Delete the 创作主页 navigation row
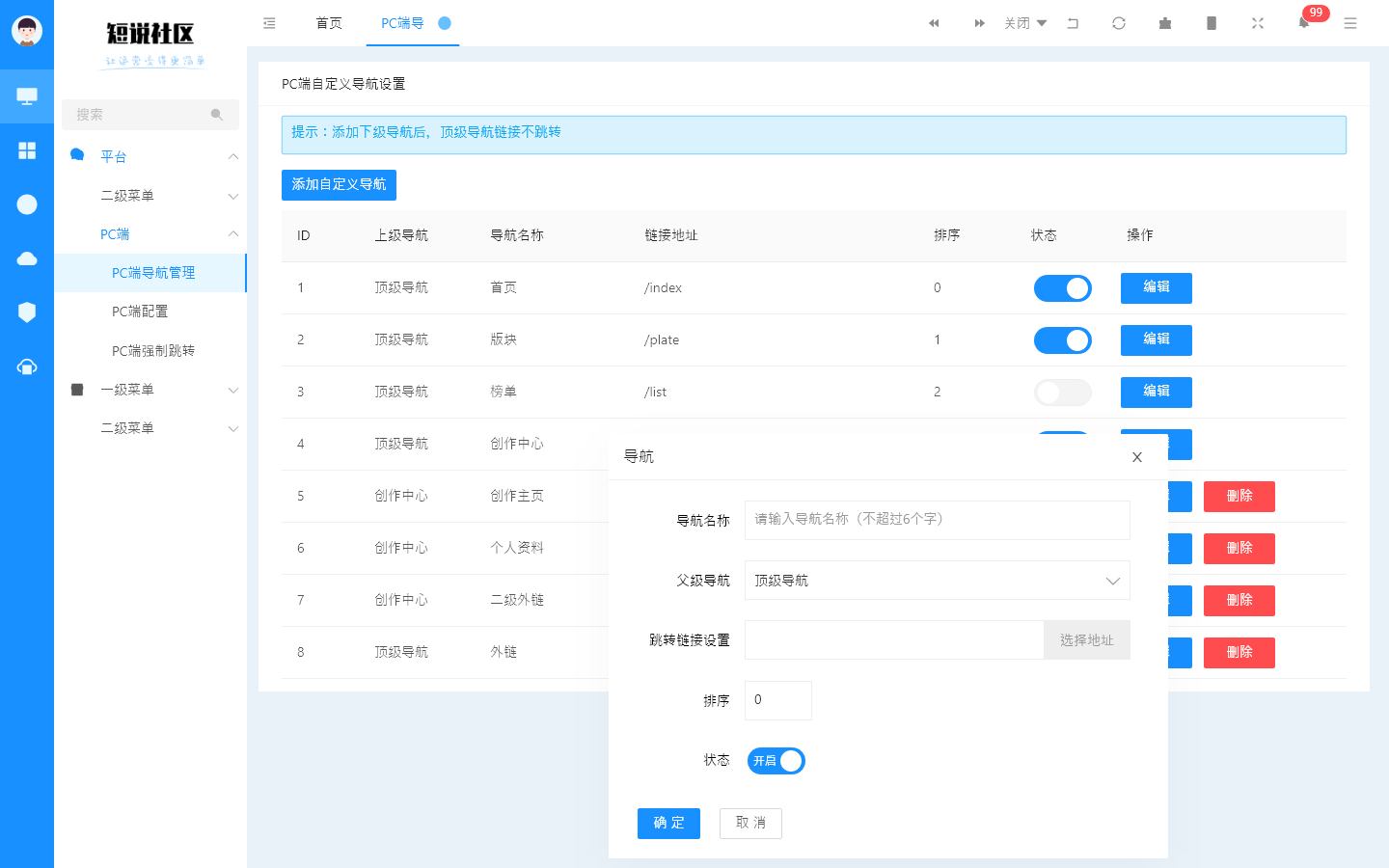Viewport: 1389px width, 868px height. [x=1239, y=497]
